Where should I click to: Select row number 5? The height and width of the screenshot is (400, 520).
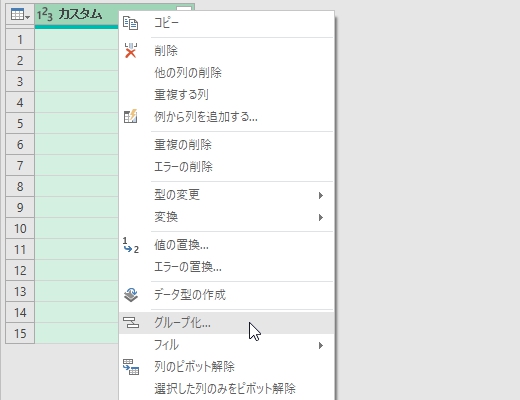pyautogui.click(x=20, y=124)
